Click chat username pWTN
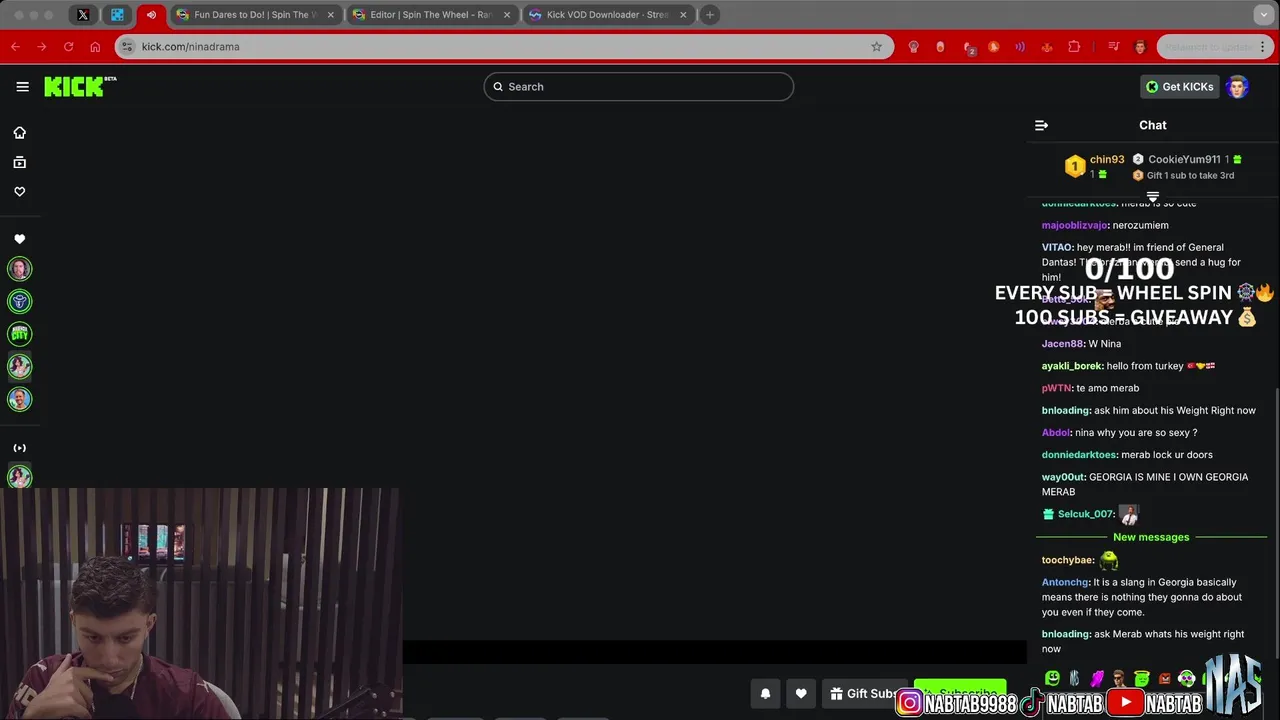Screen dimensions: 1280x720 click(x=1057, y=388)
